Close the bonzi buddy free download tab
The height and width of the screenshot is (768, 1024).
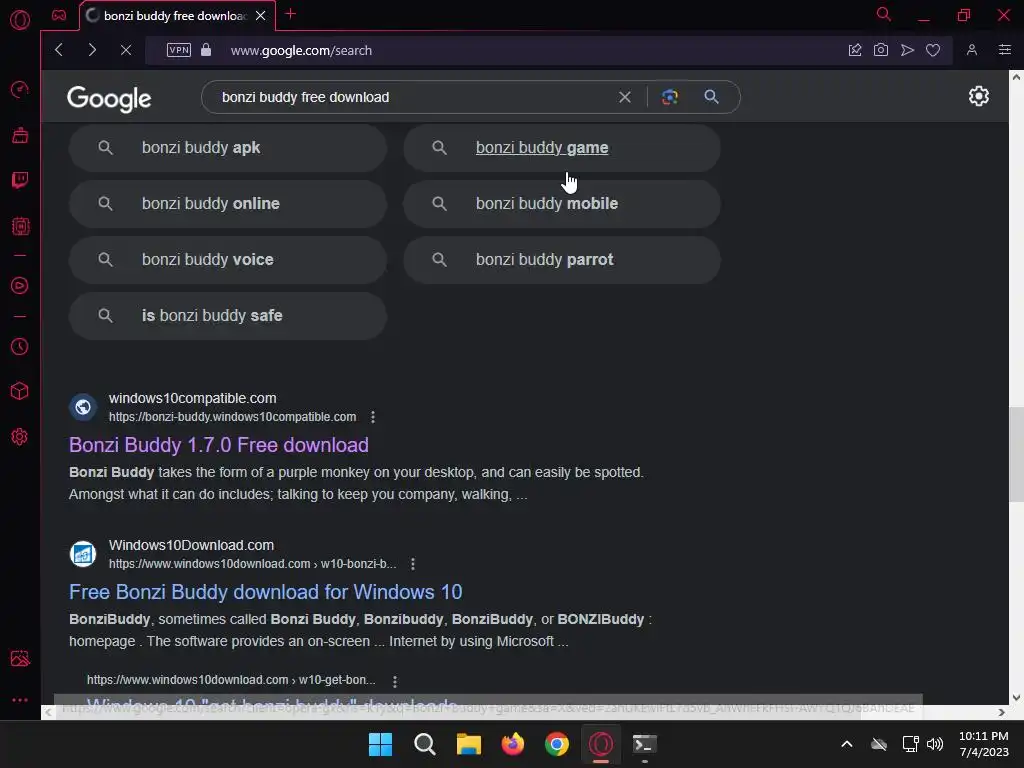tap(261, 15)
